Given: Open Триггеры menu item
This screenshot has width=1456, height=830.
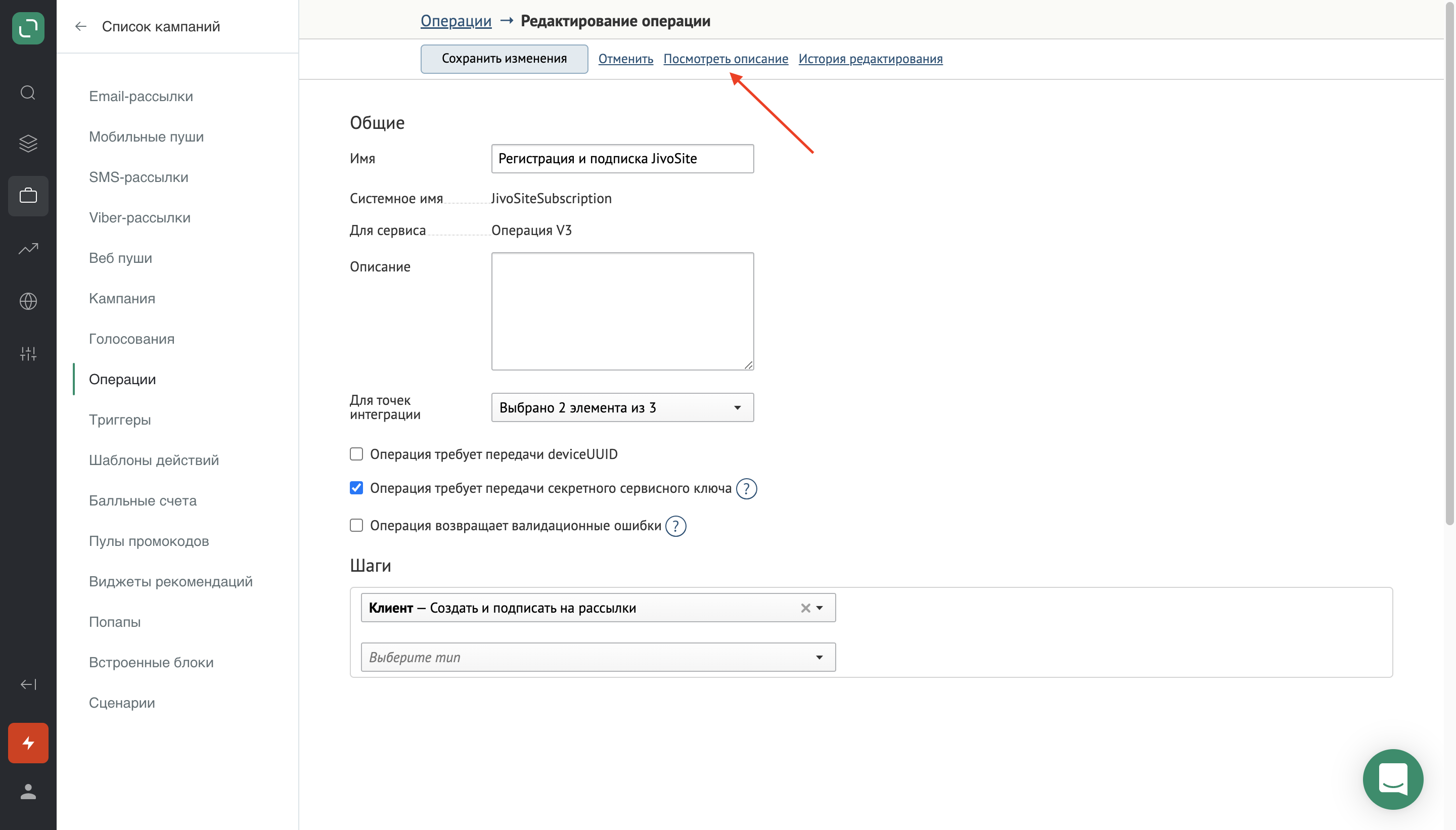Looking at the screenshot, I should [120, 420].
